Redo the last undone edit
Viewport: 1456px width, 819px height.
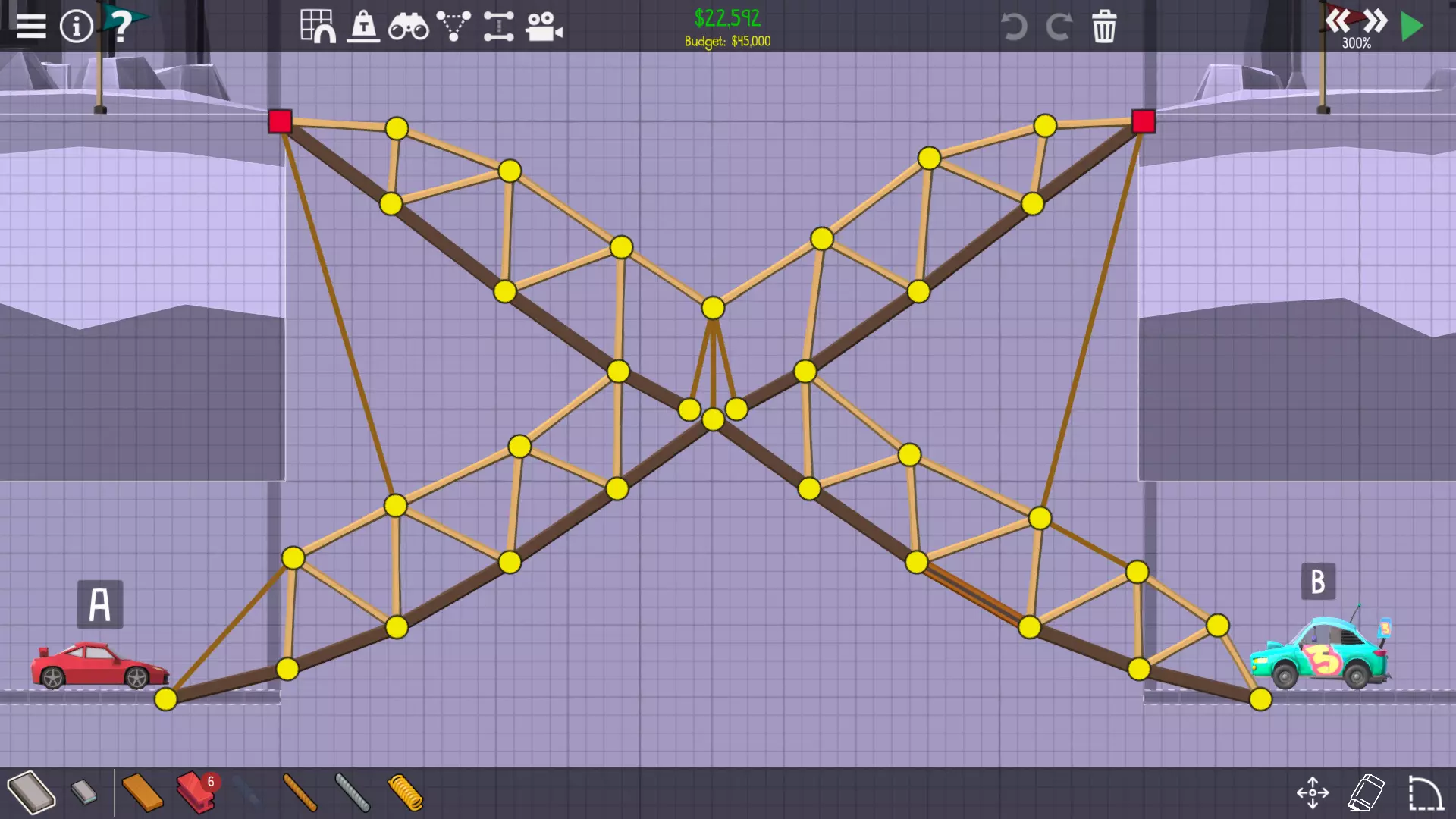(1059, 27)
